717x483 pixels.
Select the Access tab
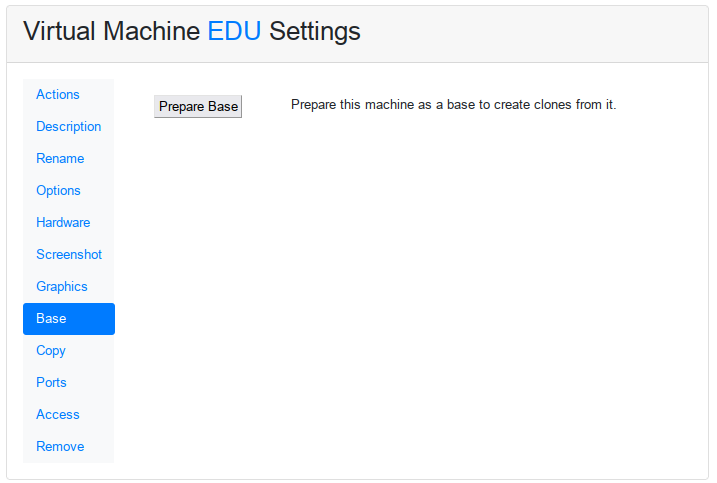tap(69, 415)
